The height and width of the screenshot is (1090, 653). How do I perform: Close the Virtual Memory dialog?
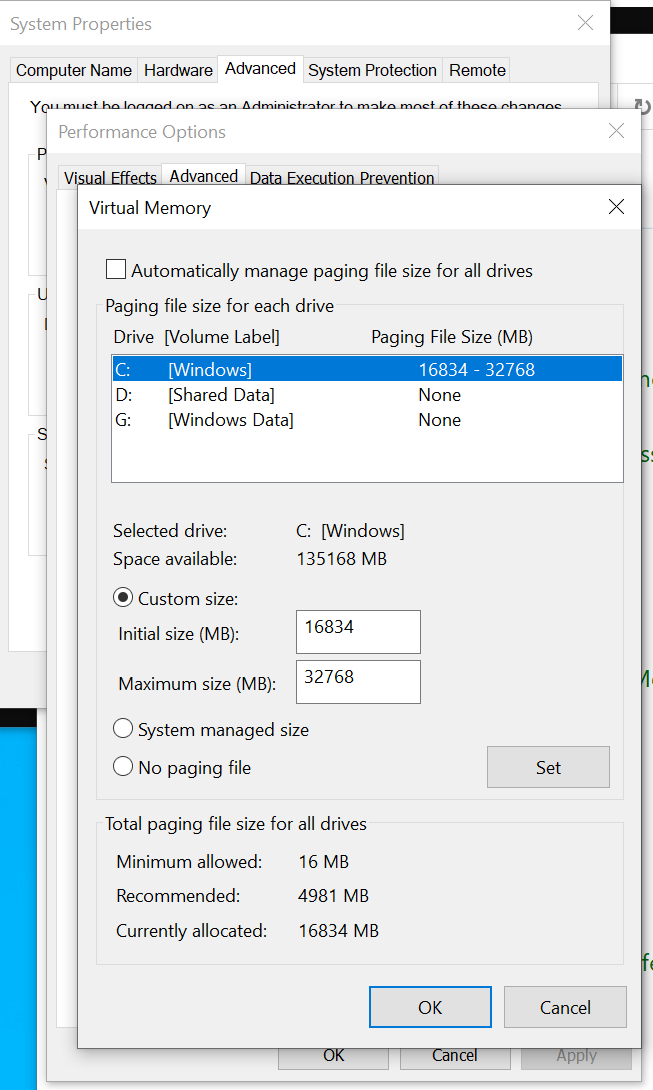tap(616, 206)
